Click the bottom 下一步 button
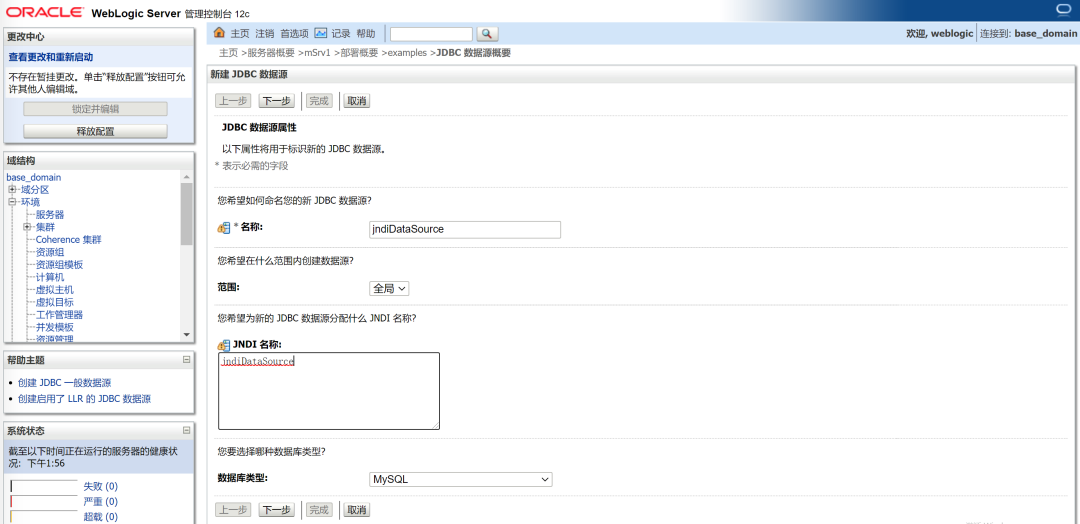 [x=276, y=510]
